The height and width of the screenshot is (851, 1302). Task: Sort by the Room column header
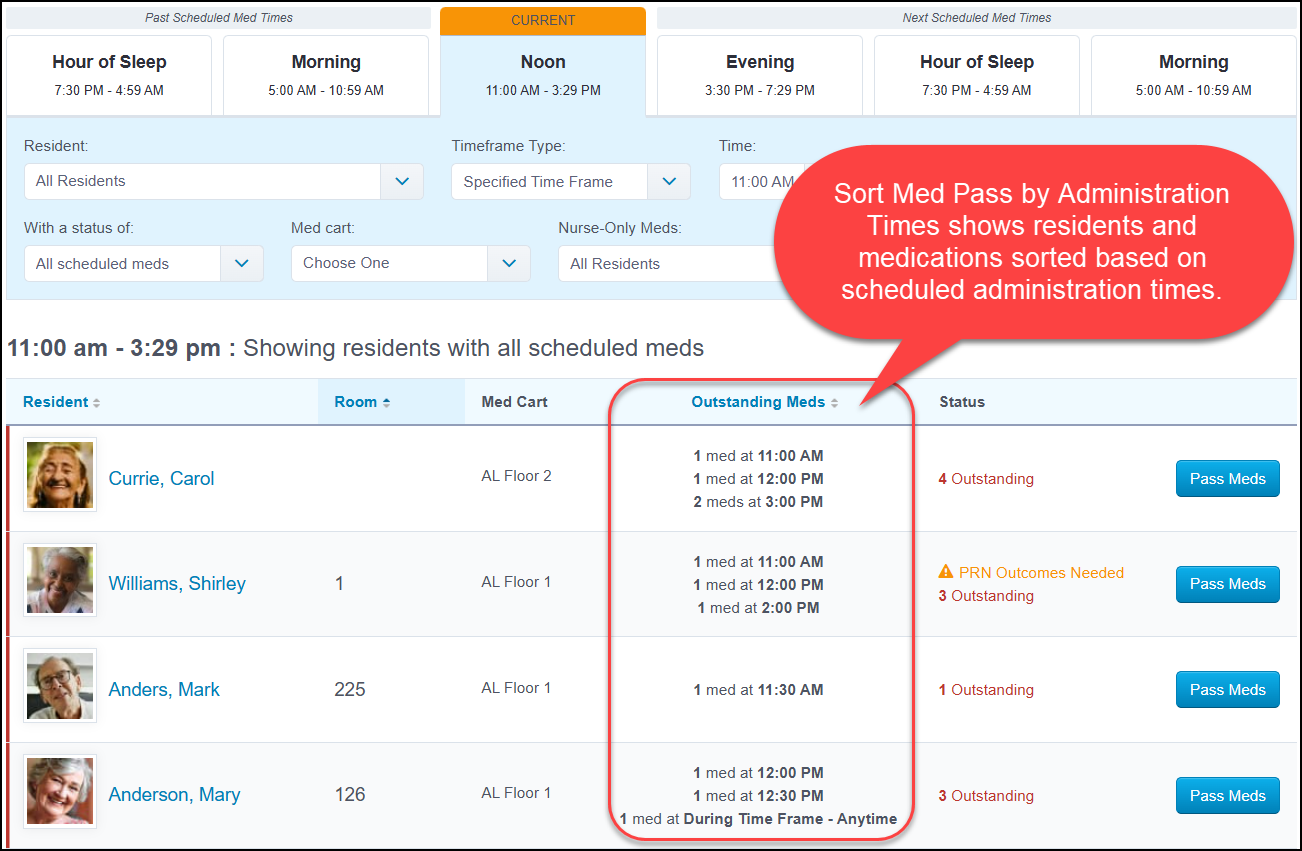point(362,402)
